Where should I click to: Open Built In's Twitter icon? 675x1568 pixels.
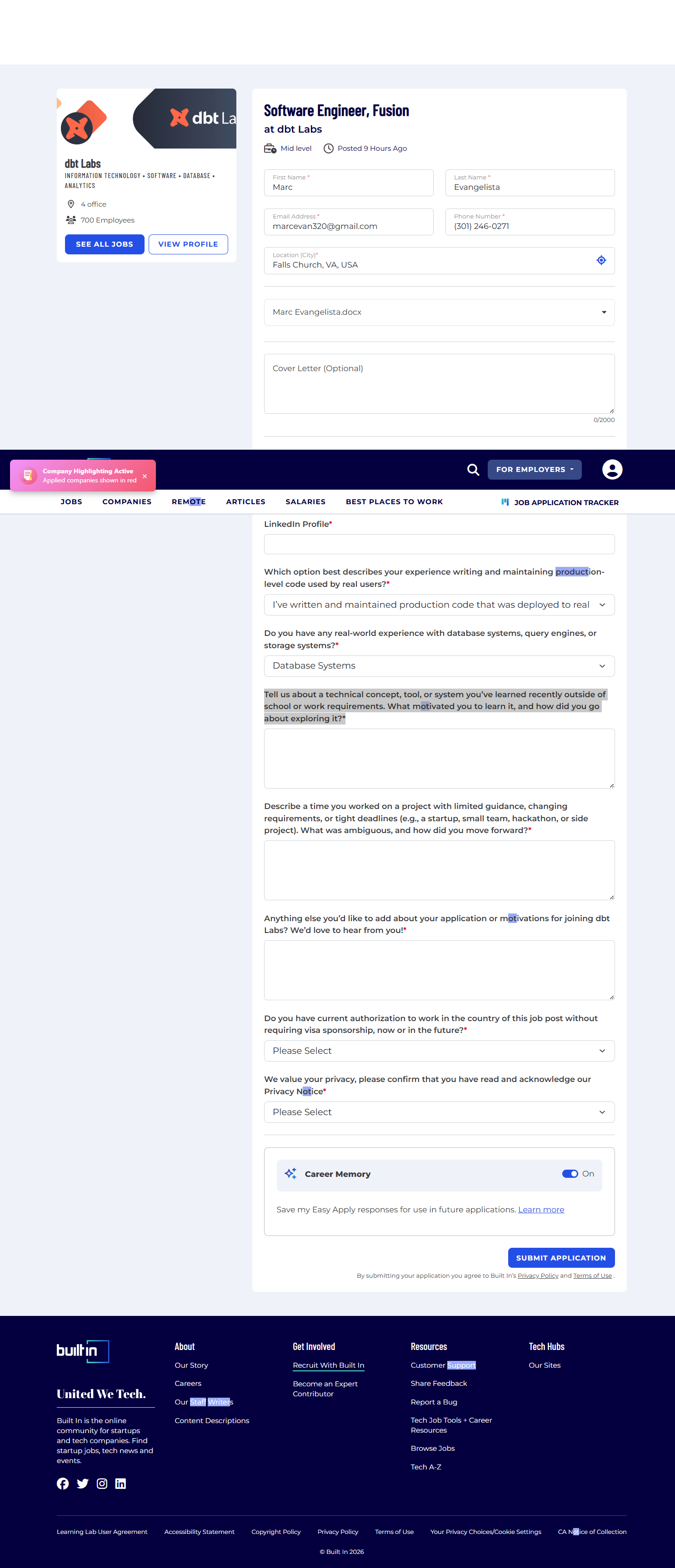tap(82, 1484)
